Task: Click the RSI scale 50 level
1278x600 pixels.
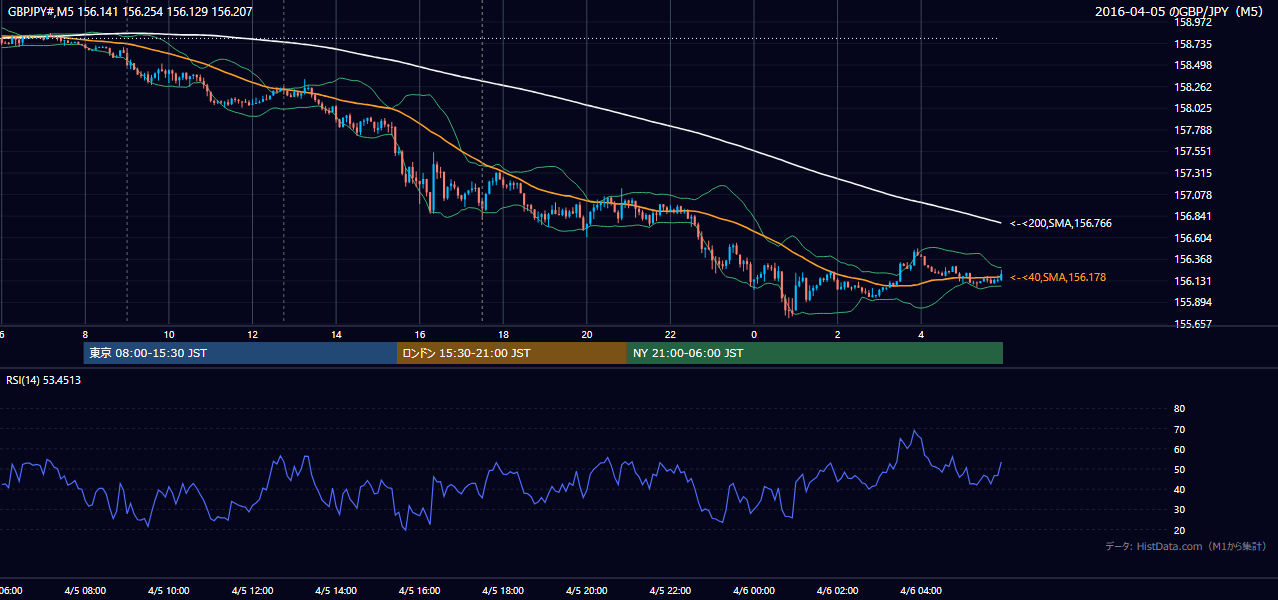Action: (1179, 469)
